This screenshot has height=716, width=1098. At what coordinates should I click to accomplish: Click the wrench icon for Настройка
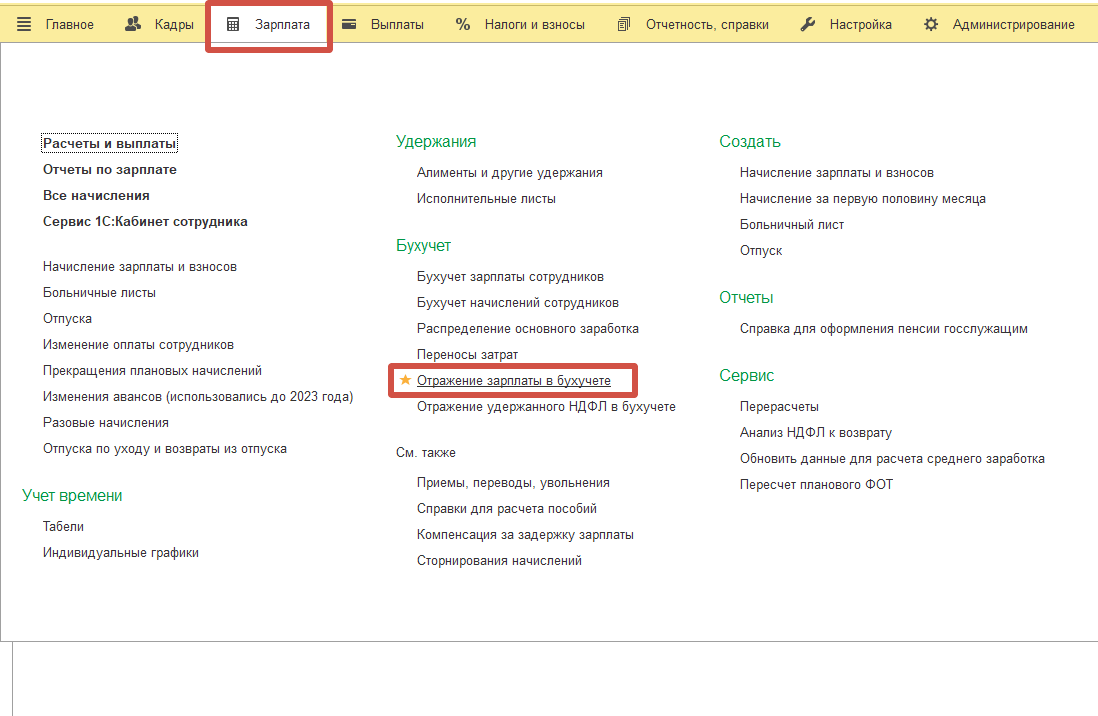807,25
